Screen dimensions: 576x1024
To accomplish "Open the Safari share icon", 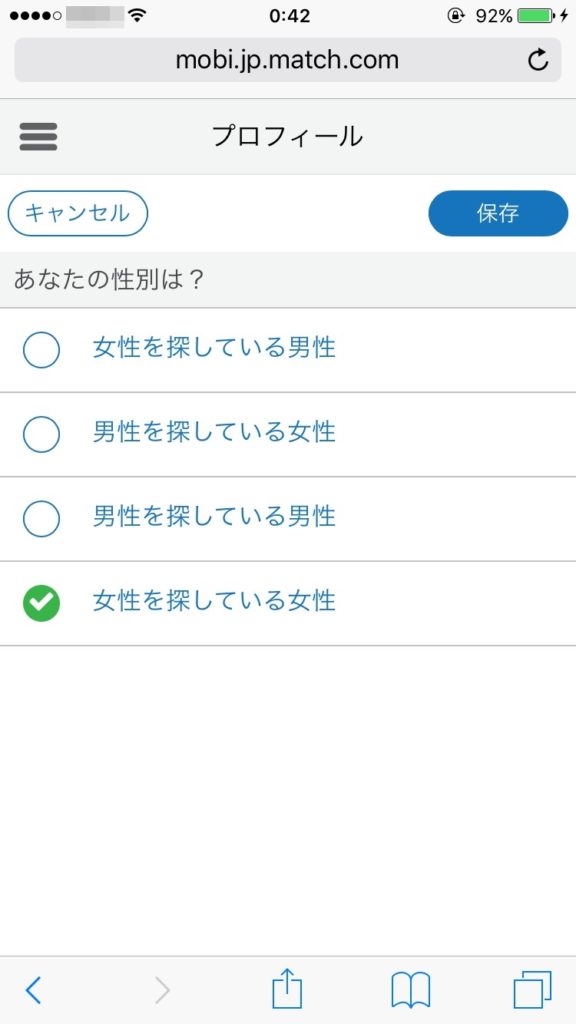I will click(x=287, y=989).
